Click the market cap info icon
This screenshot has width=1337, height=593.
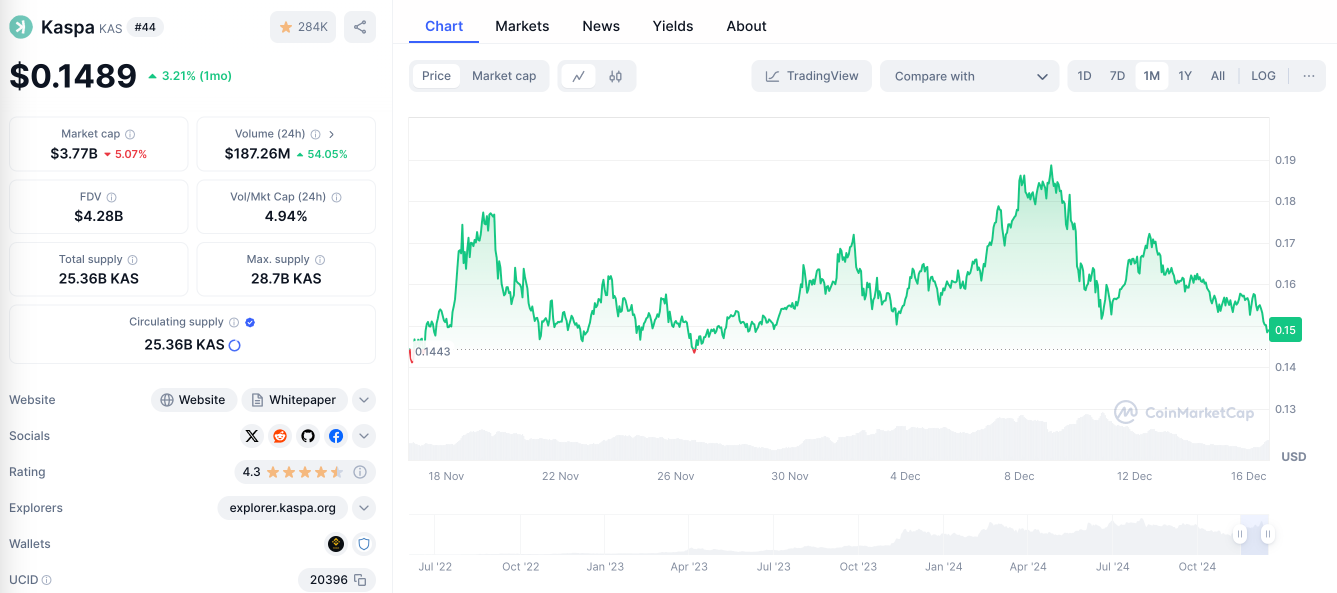tap(130, 134)
